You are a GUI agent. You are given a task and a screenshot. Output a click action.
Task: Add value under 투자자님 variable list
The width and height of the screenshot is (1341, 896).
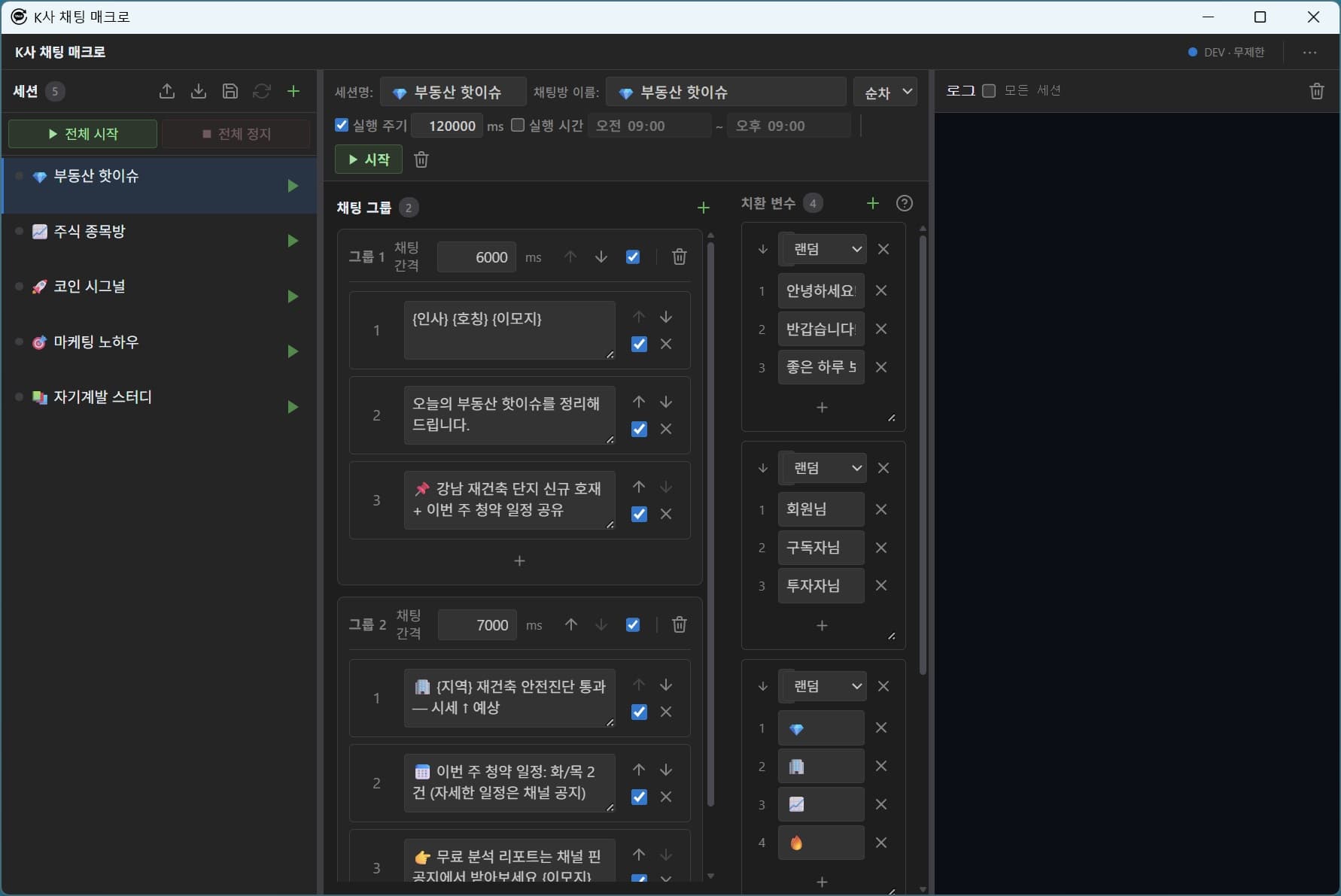(x=822, y=625)
